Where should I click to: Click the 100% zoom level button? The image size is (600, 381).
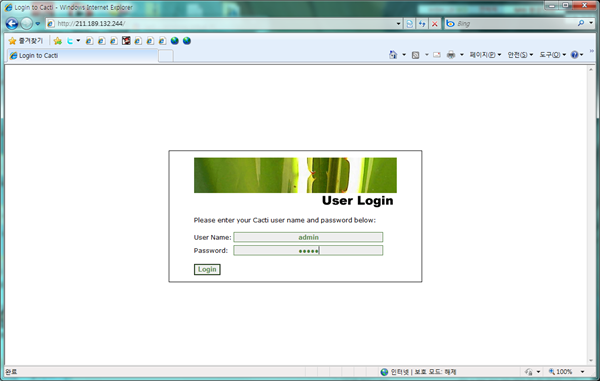(x=561, y=371)
